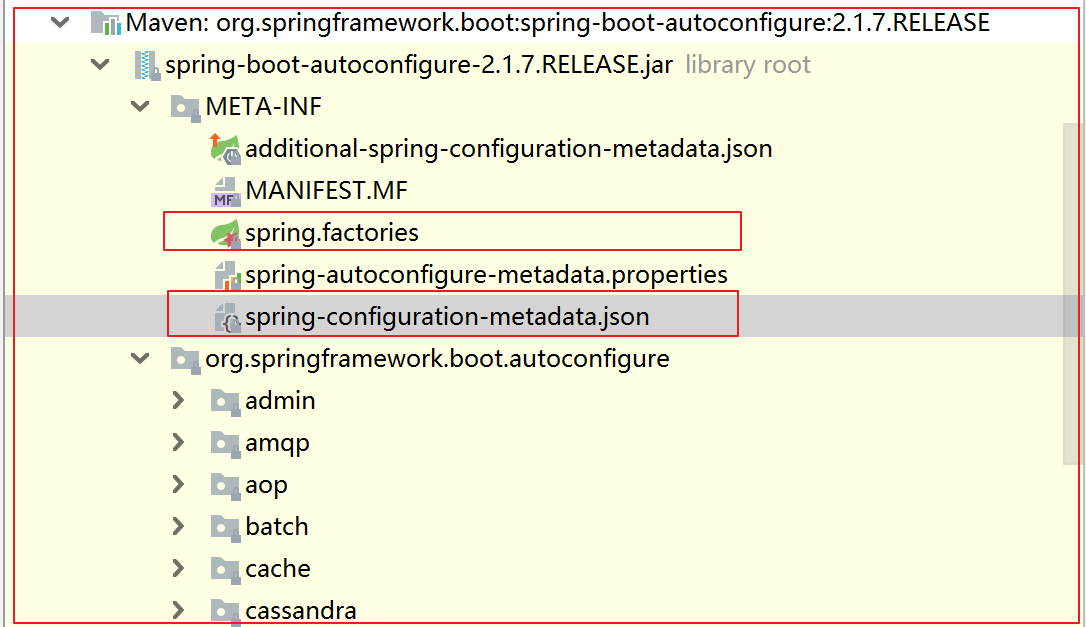Image resolution: width=1086 pixels, height=627 pixels.
Task: Select the cache package entry
Action: [278, 569]
